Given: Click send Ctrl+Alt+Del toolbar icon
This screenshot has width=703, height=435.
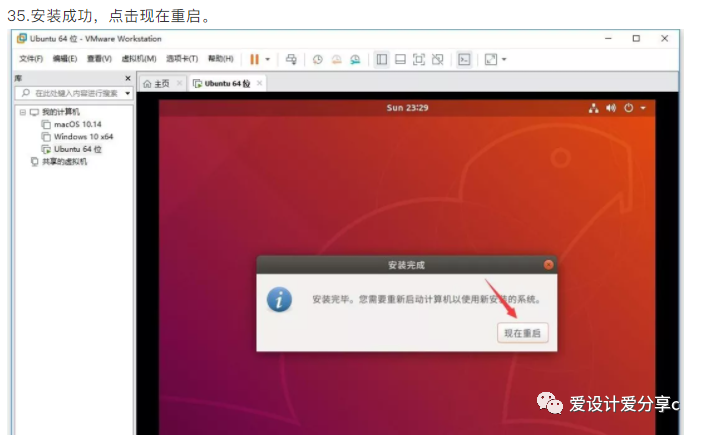Looking at the screenshot, I should point(291,59).
